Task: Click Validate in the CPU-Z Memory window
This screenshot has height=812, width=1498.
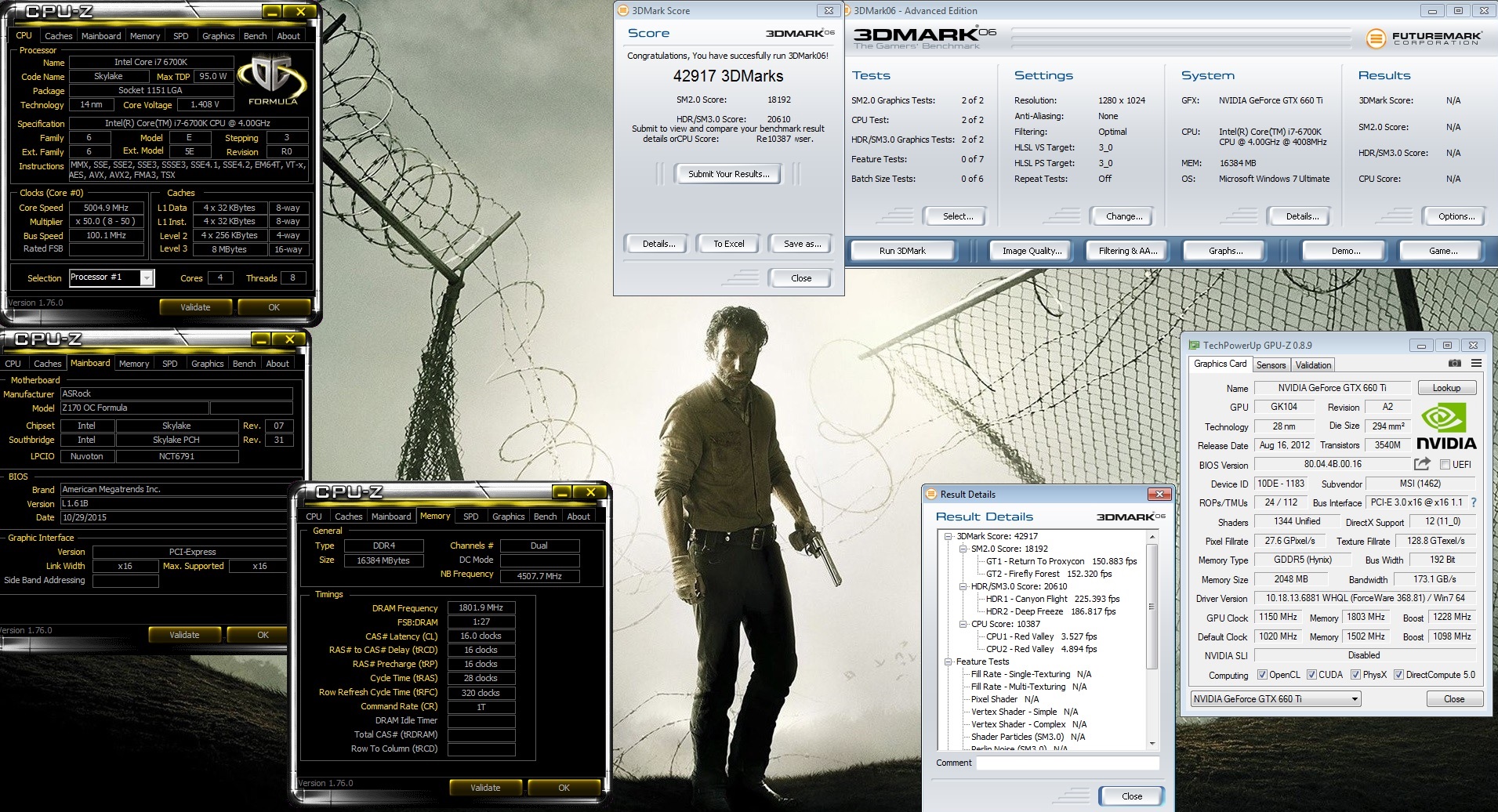Action: click(485, 788)
